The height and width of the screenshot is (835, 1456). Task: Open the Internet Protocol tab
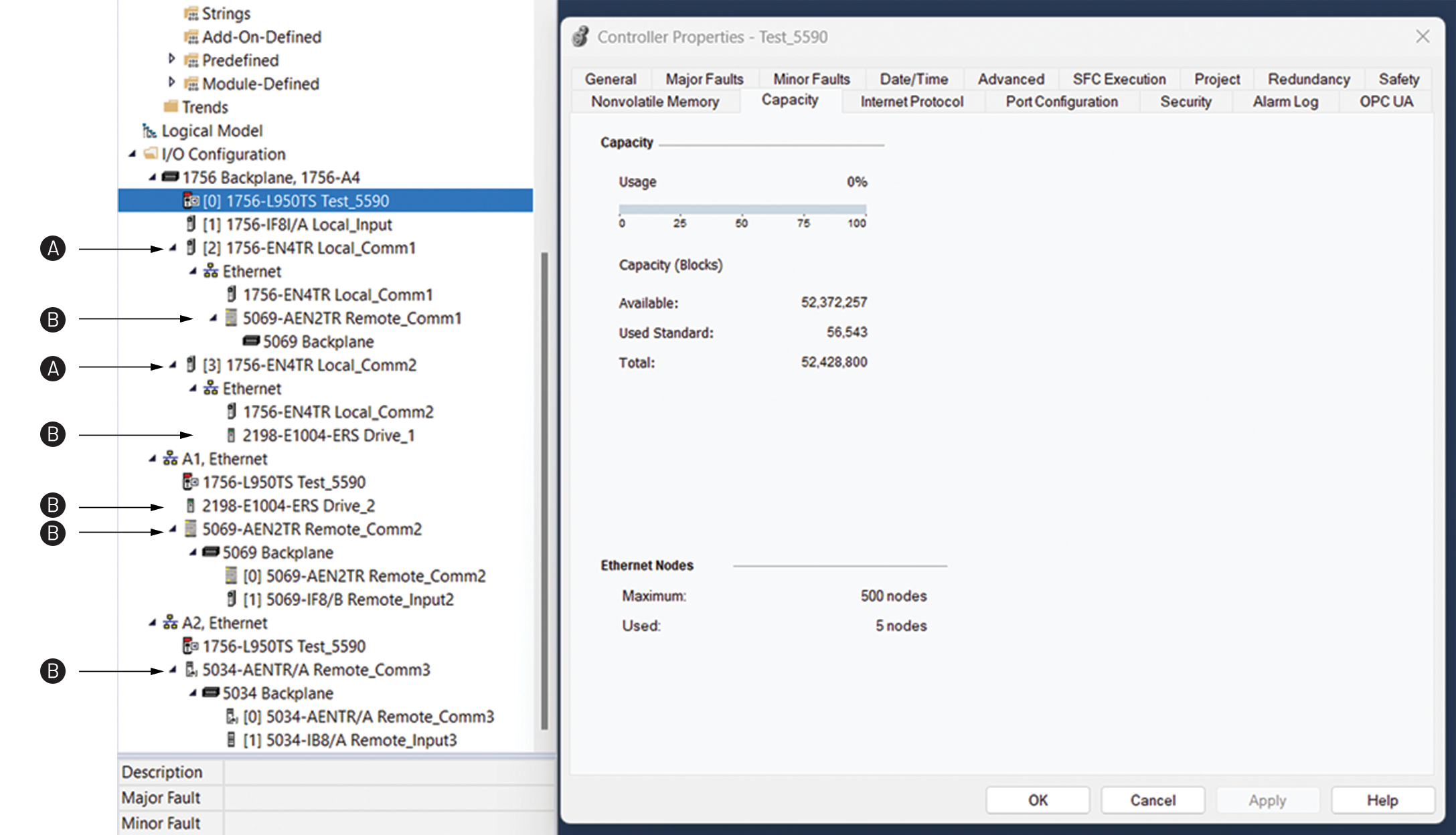[912, 101]
